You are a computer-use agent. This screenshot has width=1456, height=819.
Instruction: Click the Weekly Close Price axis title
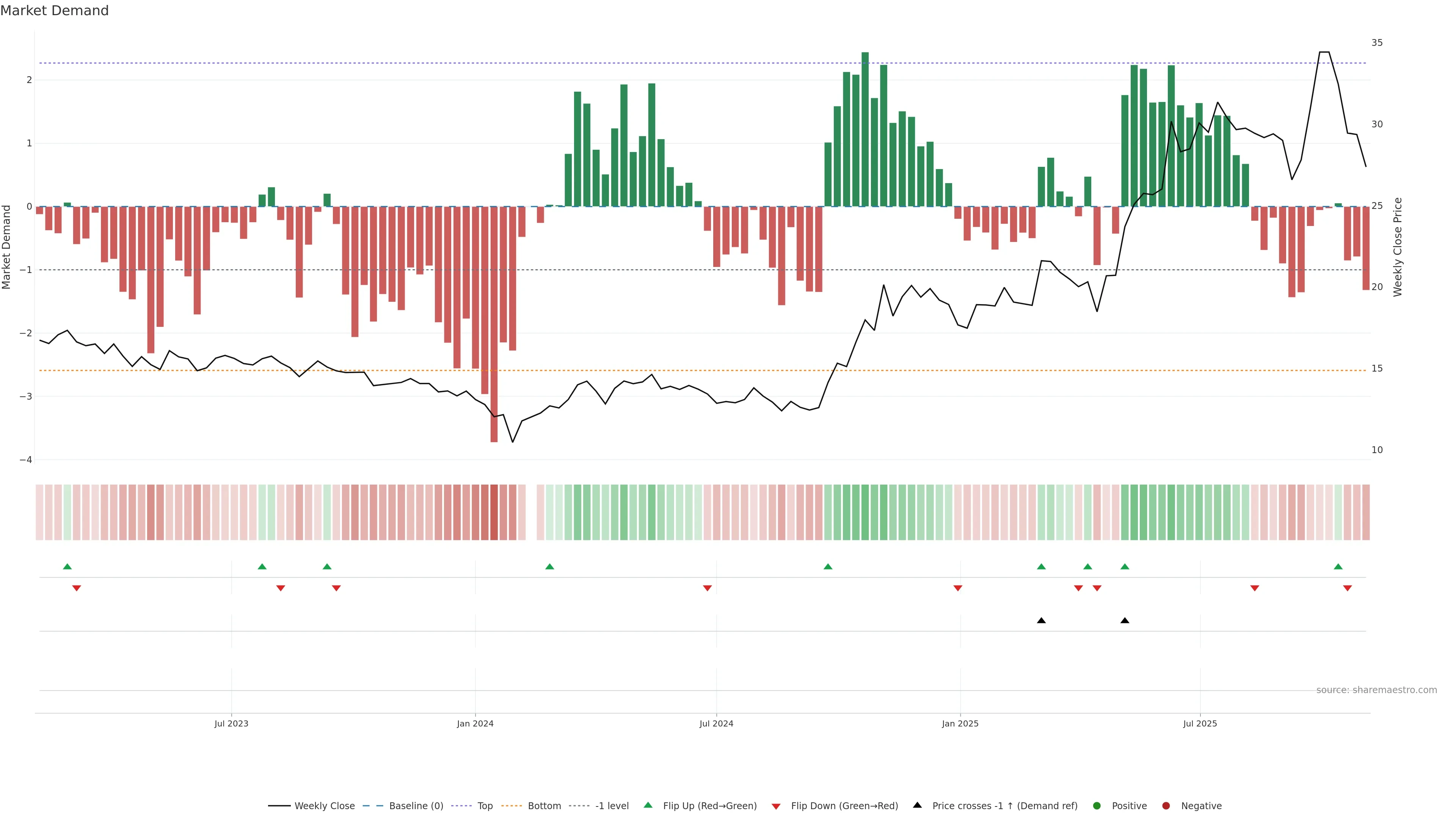pos(1398,247)
